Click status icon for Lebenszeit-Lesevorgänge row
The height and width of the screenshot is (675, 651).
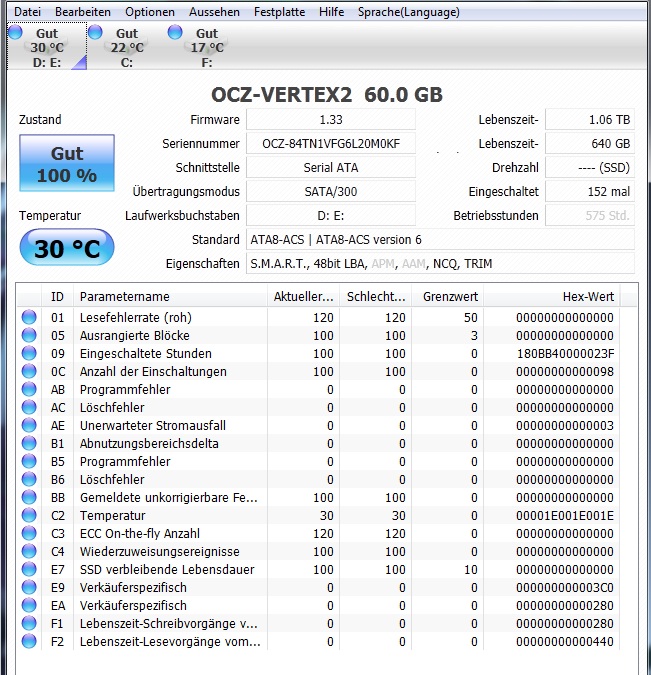click(x=29, y=641)
